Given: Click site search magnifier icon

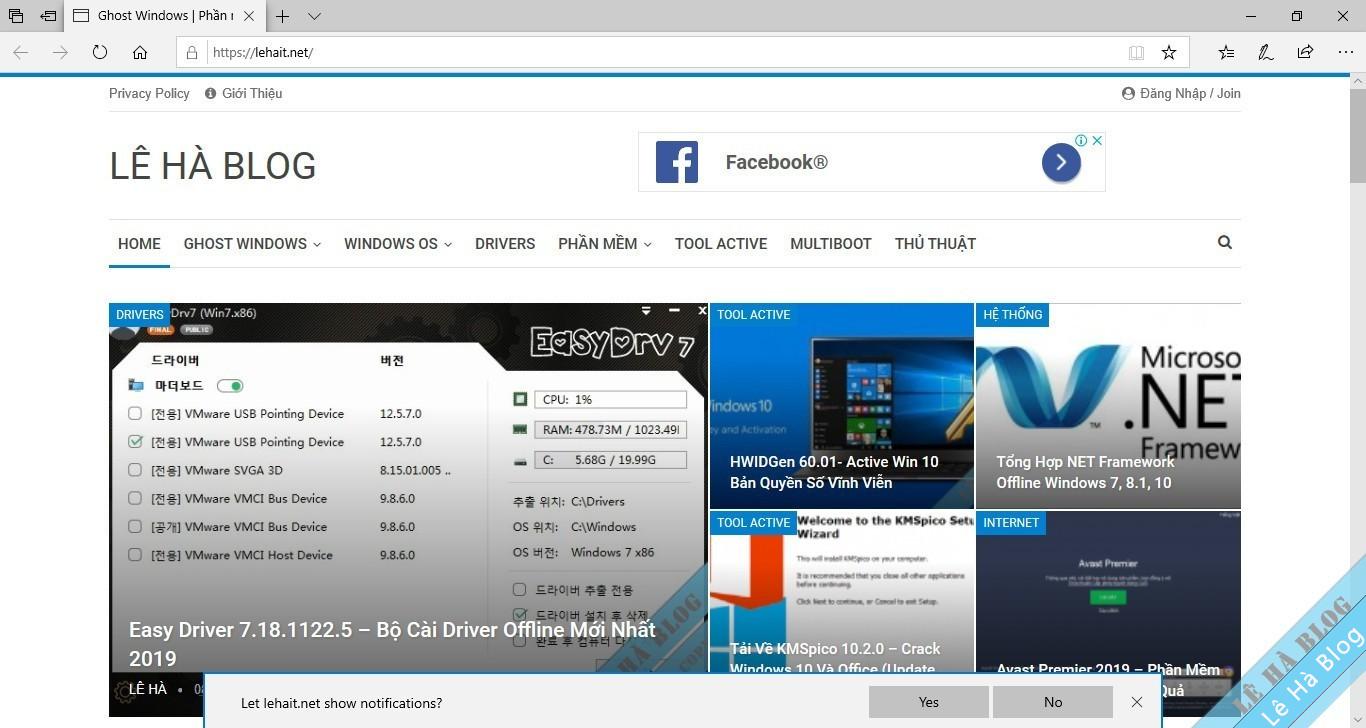Looking at the screenshot, I should click(x=1225, y=242).
